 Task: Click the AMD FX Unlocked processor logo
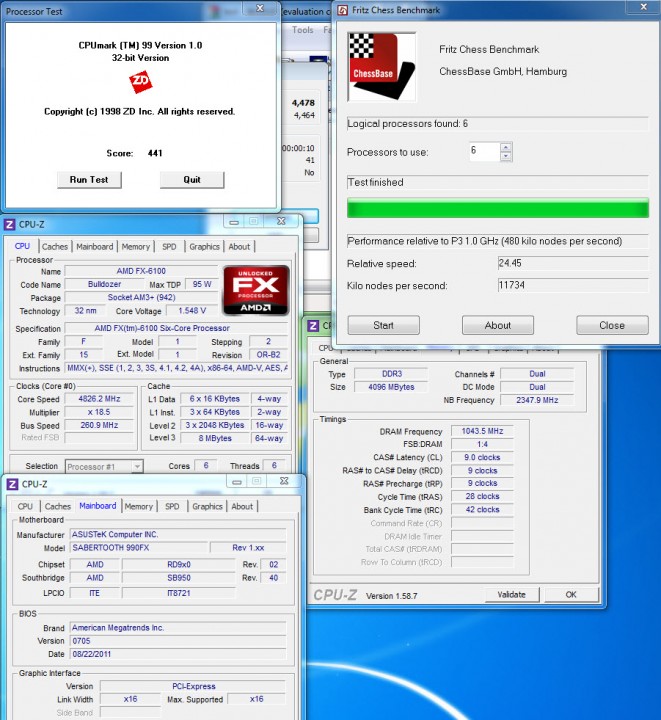(256, 290)
